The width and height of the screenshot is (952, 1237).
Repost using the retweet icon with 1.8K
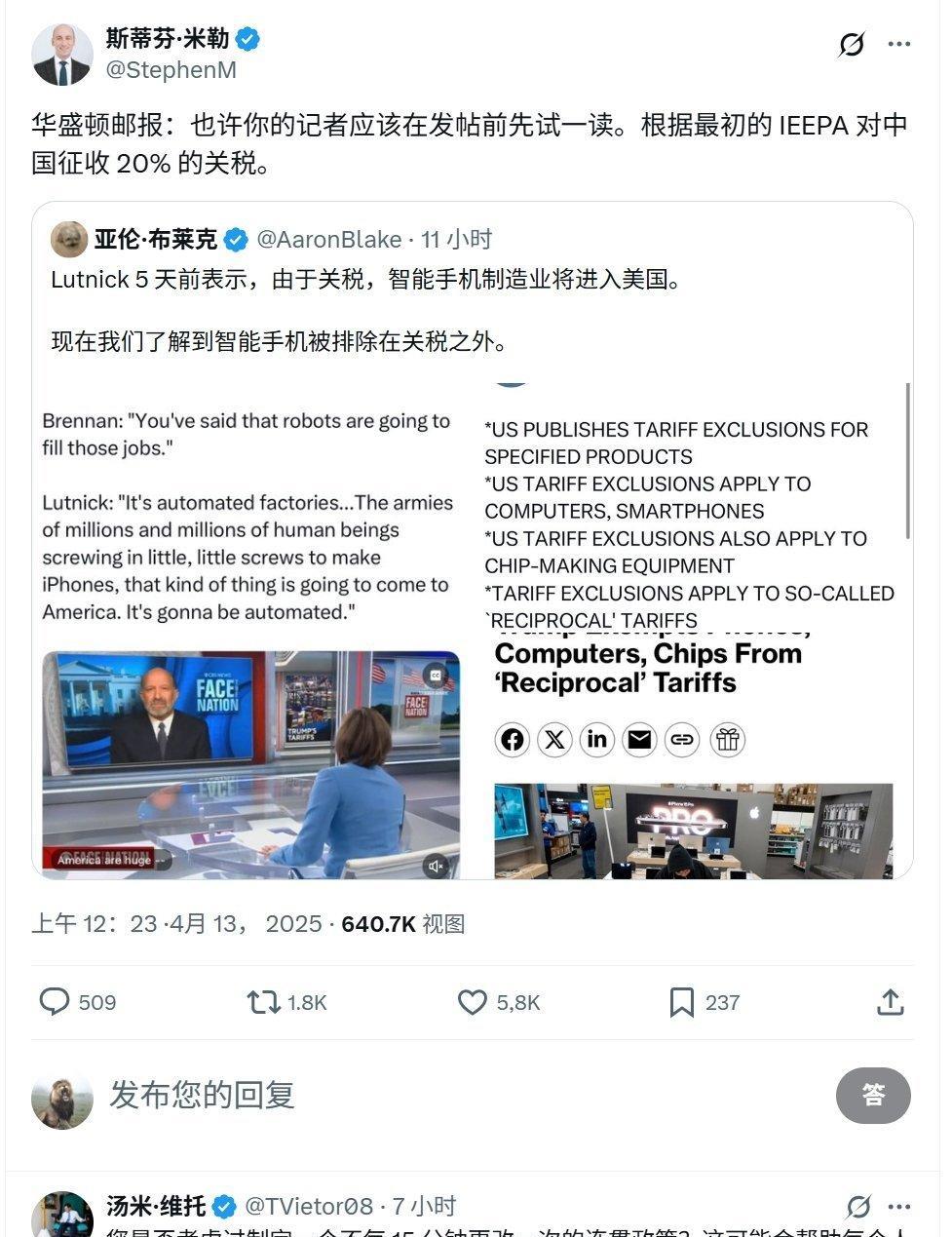point(263,1002)
